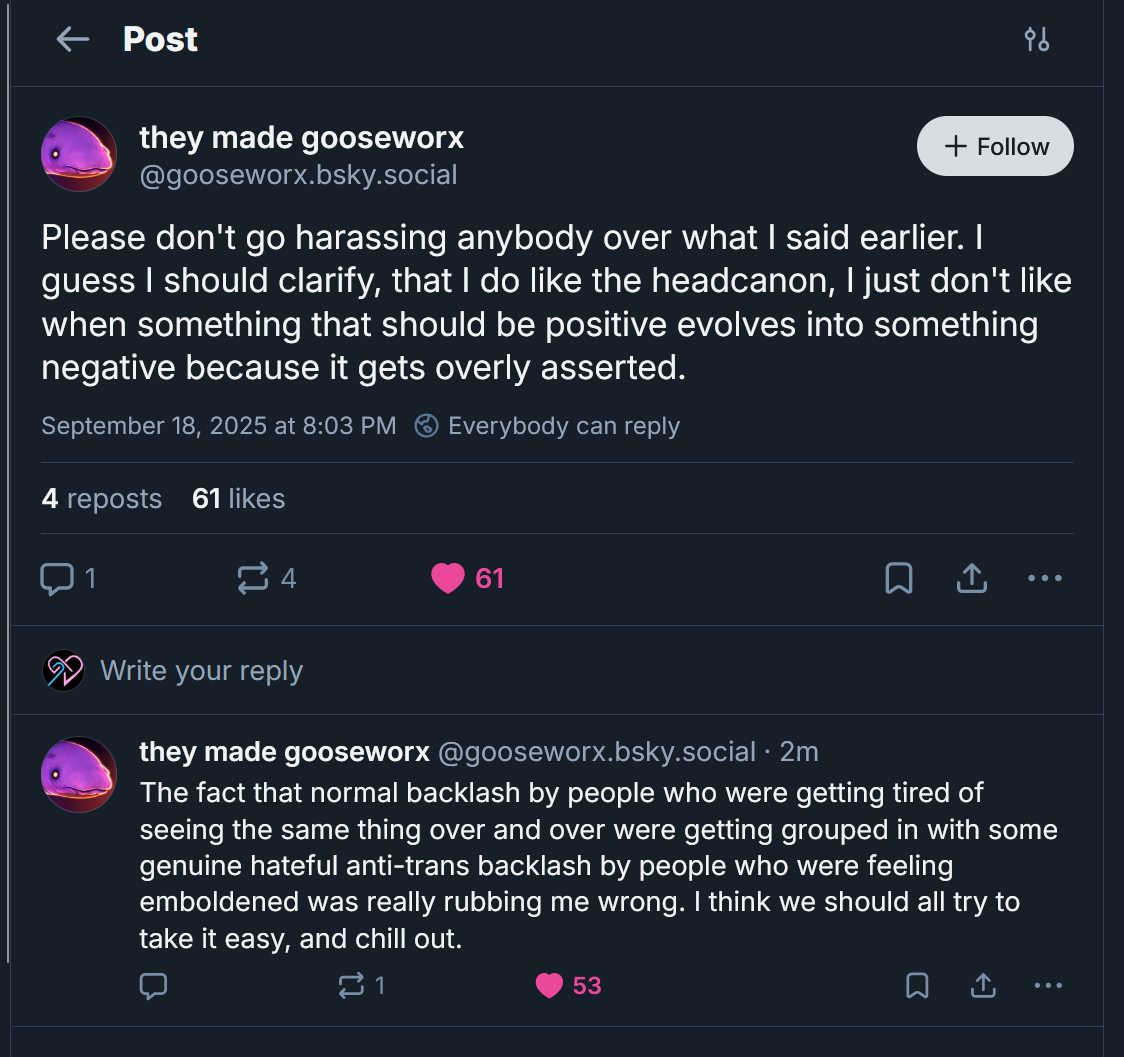View the 4 reposts list
The width and height of the screenshot is (1124, 1057).
point(102,498)
